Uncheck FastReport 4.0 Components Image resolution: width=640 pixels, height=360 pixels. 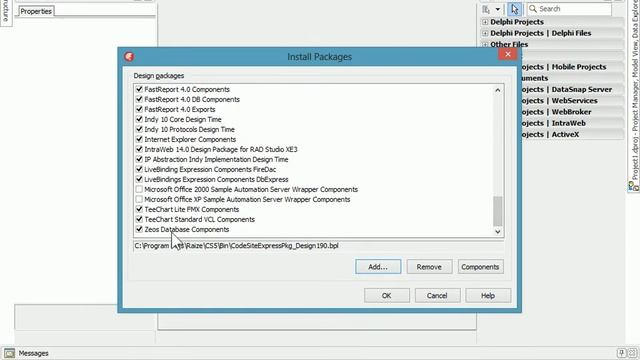coord(139,89)
